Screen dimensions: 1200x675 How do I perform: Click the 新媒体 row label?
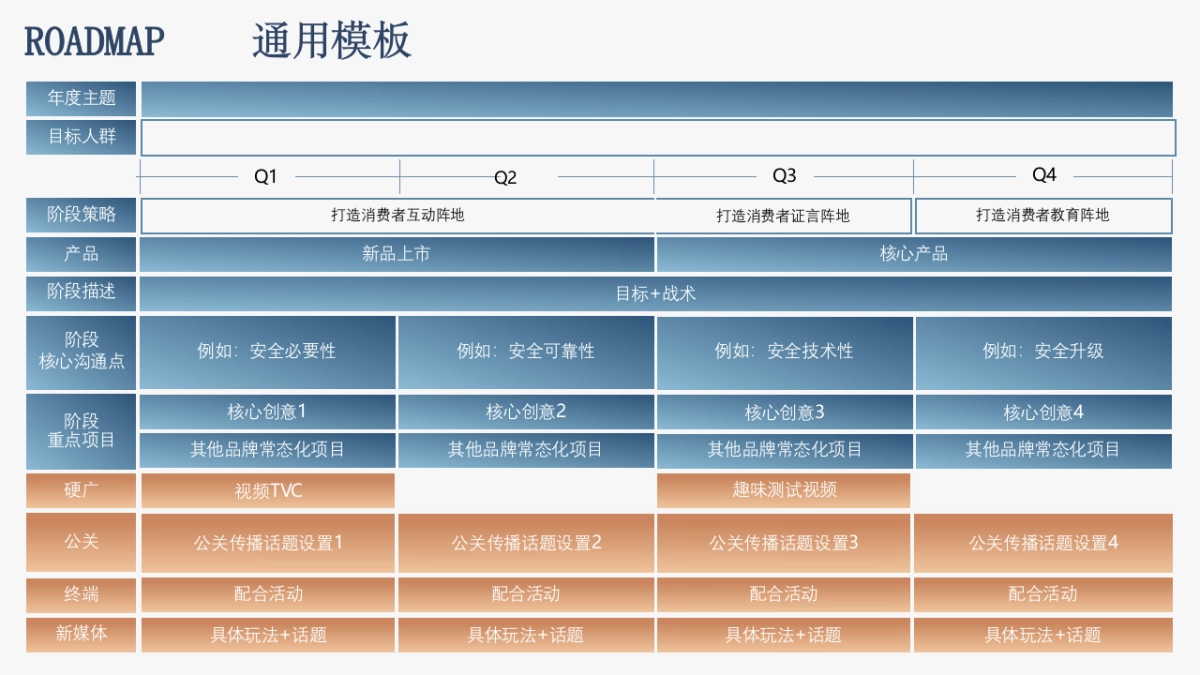(81, 634)
